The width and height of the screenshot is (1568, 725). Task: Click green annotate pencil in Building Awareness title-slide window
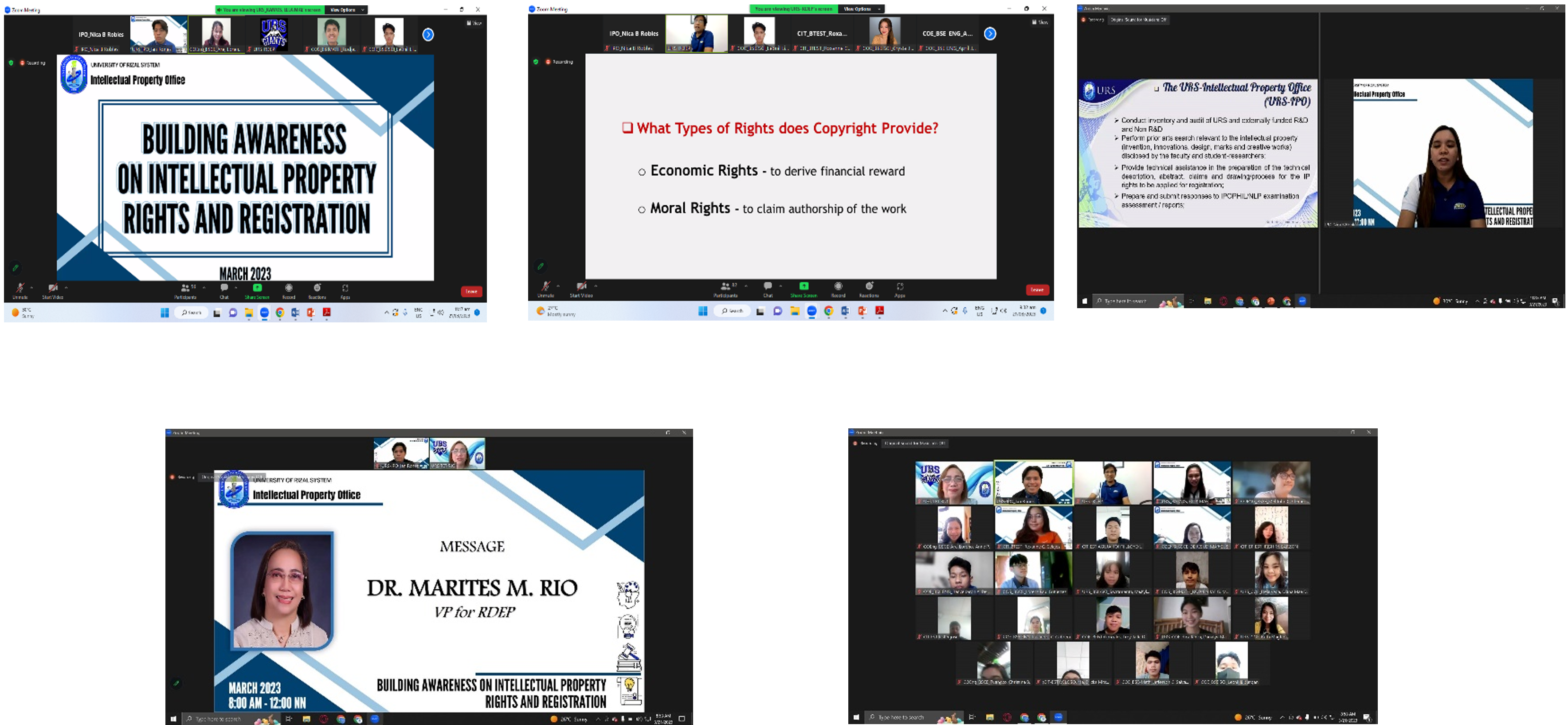tap(16, 267)
